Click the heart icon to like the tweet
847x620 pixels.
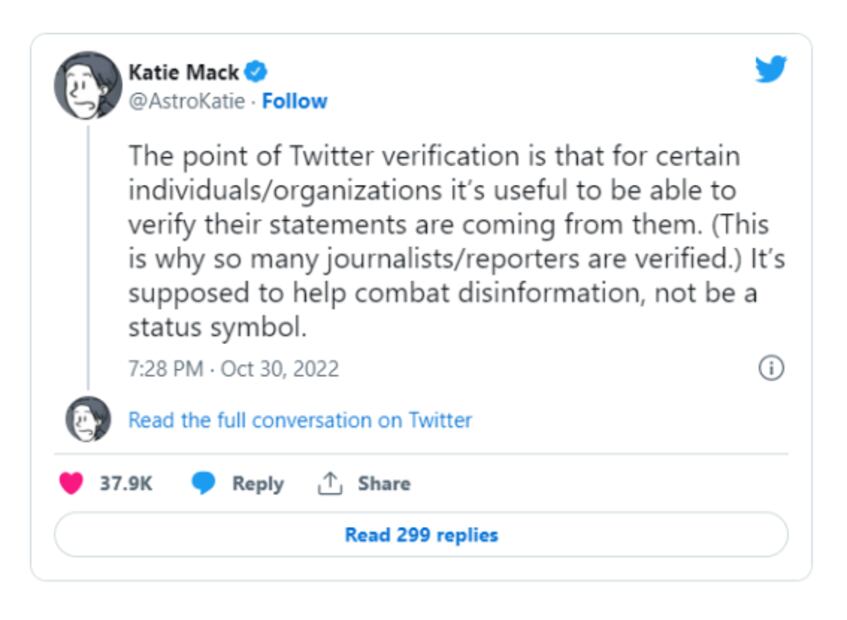click(x=71, y=483)
